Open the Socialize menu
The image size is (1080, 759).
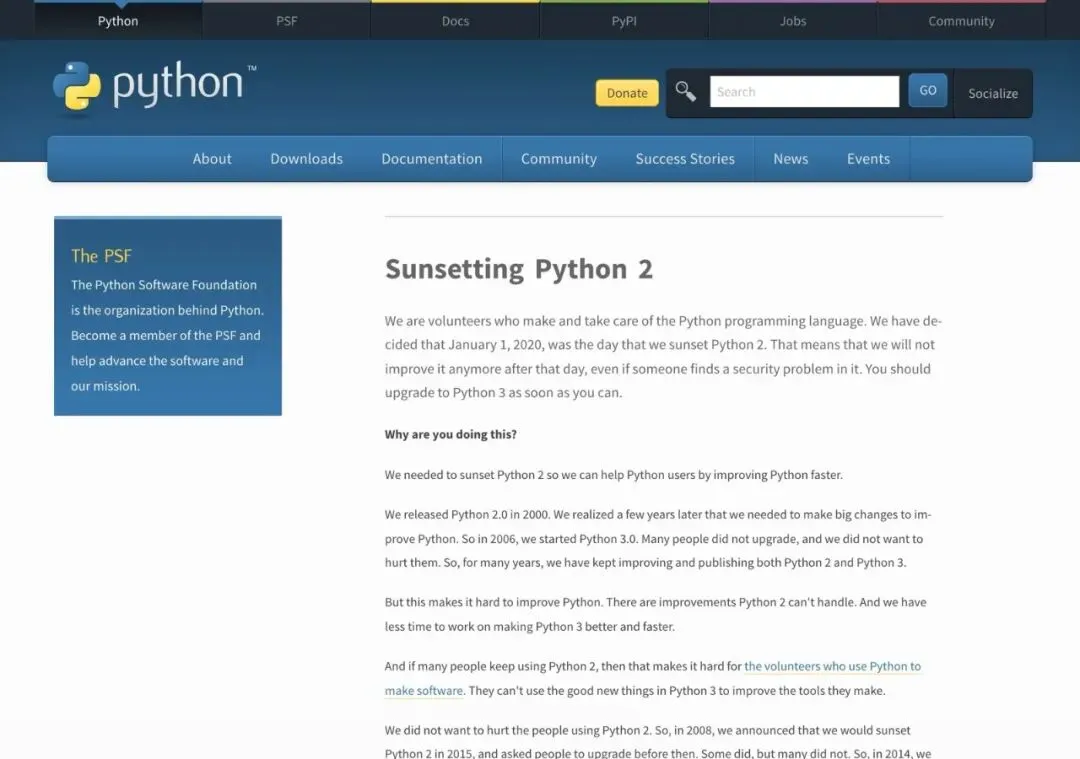tap(993, 94)
